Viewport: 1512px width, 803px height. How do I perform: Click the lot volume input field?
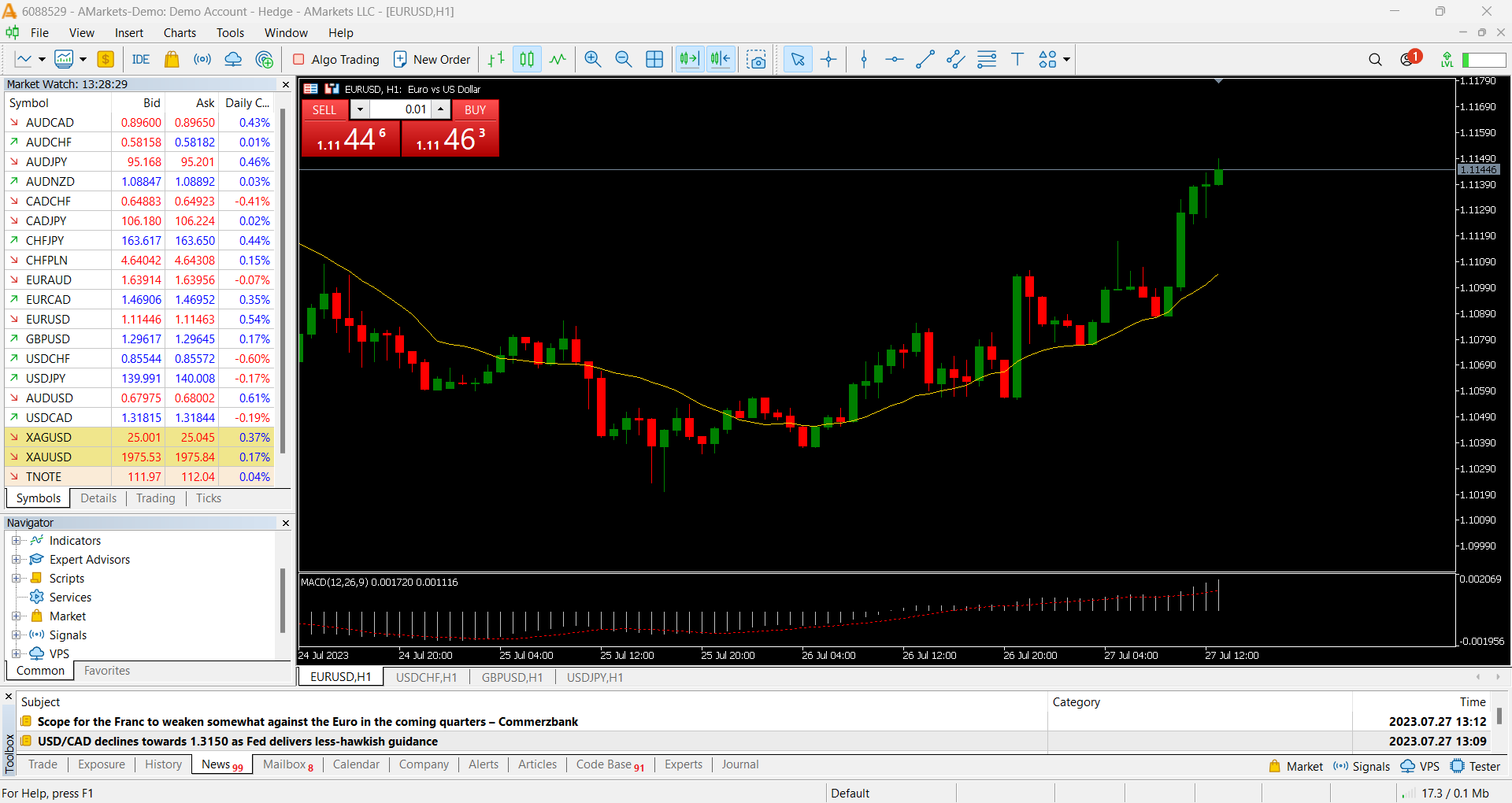click(400, 109)
